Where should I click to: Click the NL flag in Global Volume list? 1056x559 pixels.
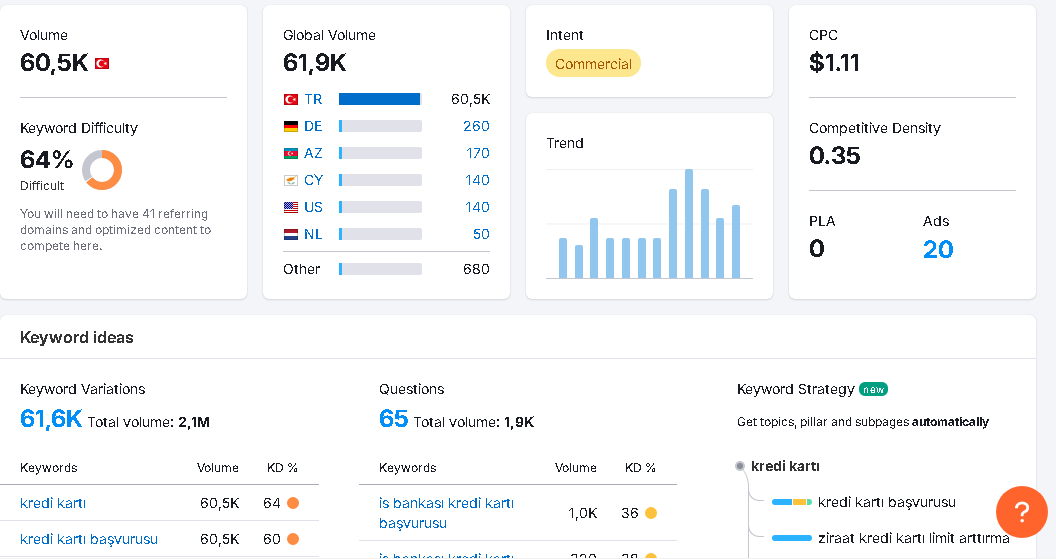point(291,234)
